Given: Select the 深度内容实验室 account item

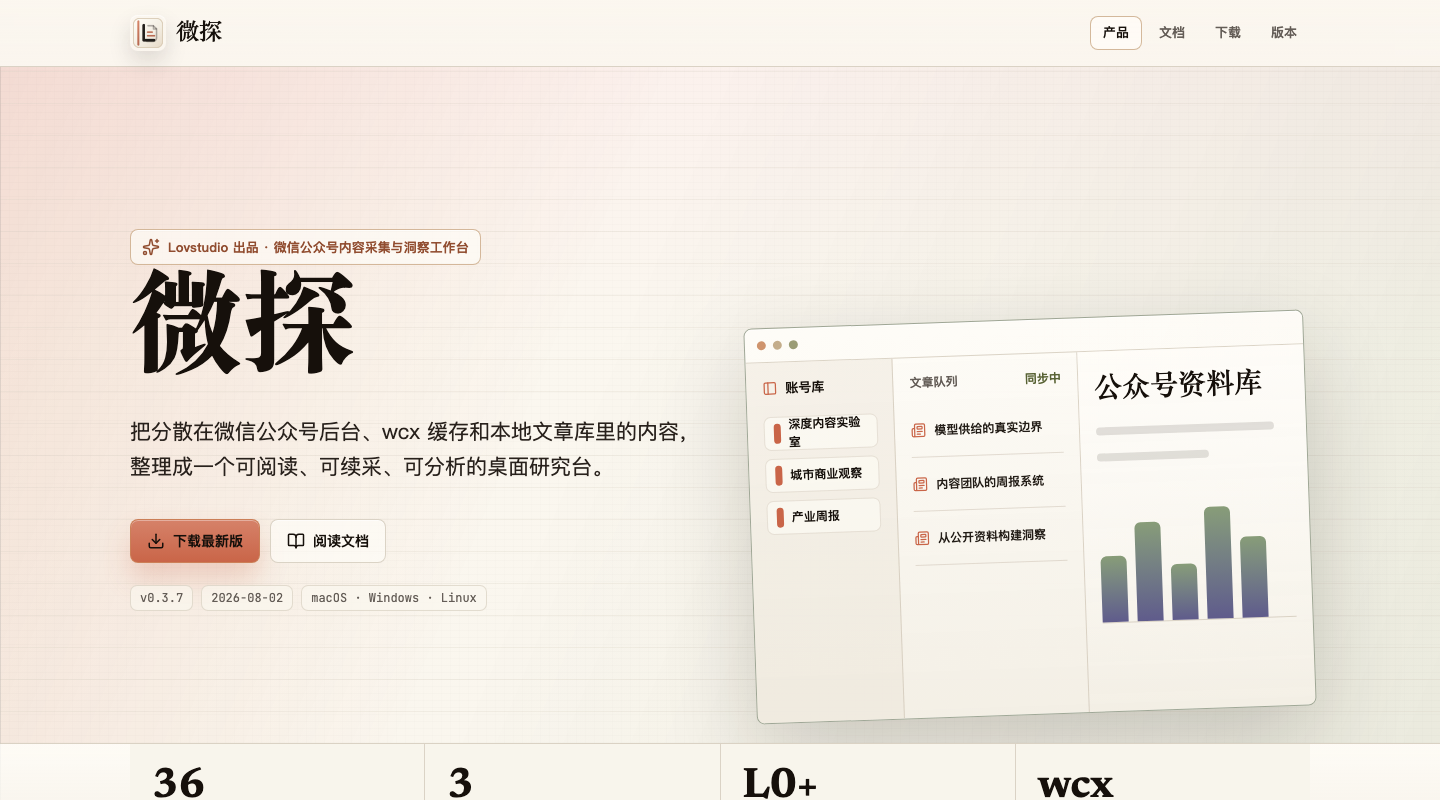Looking at the screenshot, I should point(821,432).
